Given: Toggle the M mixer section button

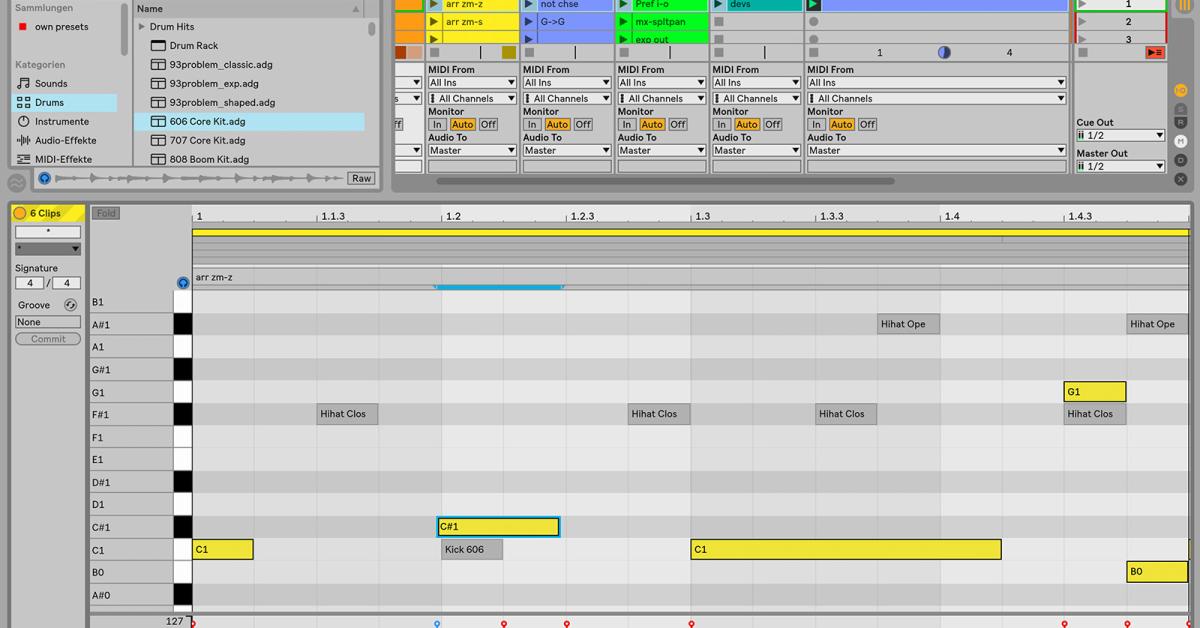Looking at the screenshot, I should 1181,141.
